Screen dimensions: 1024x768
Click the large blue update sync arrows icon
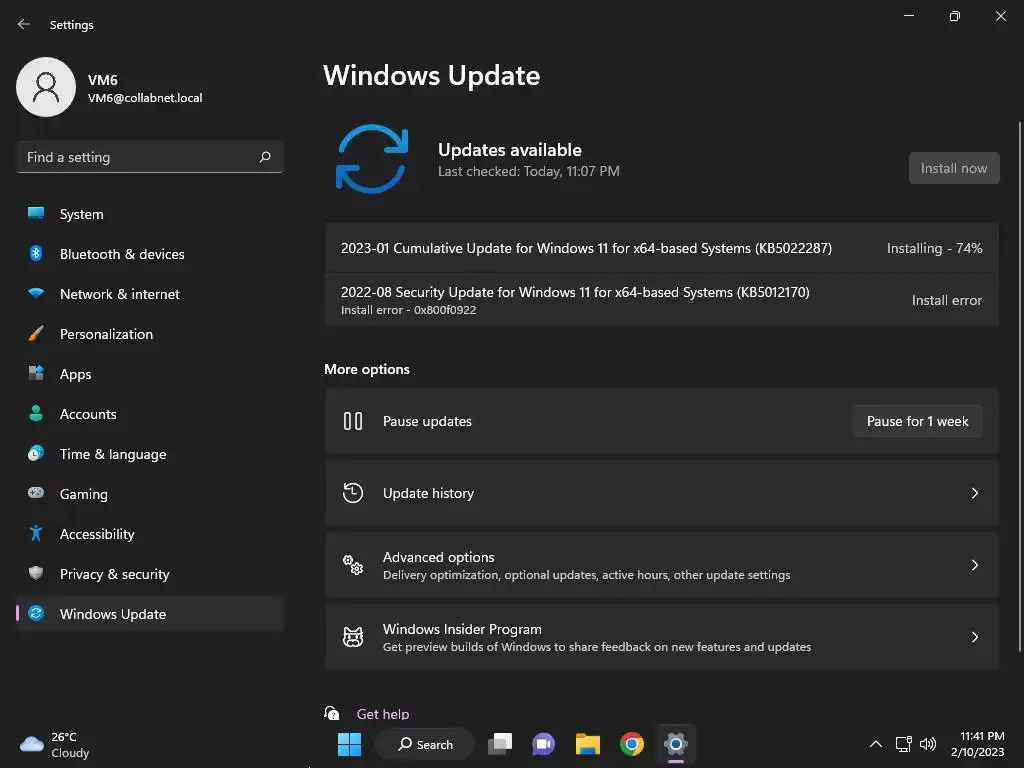coord(372,159)
